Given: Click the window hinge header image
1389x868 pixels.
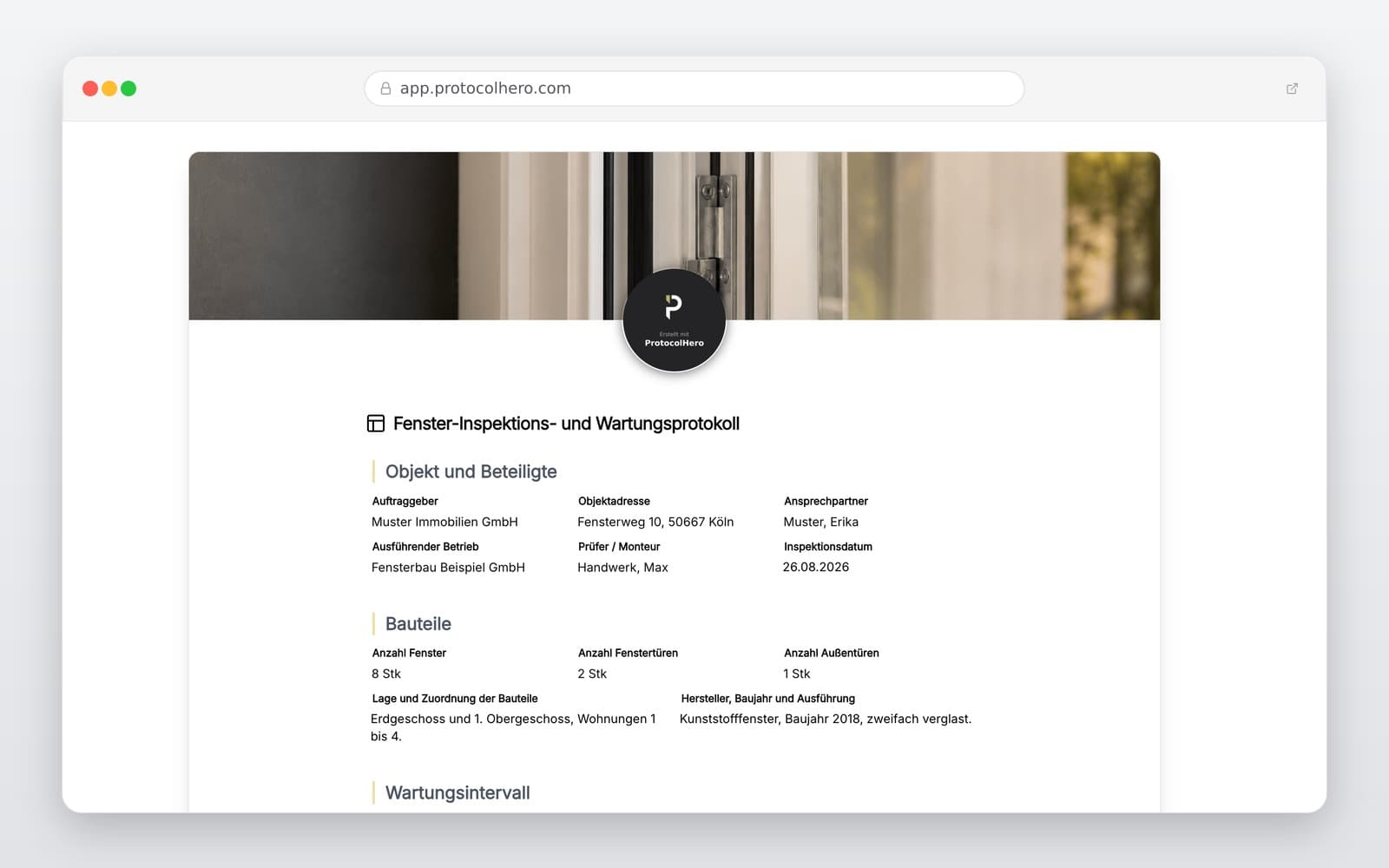Looking at the screenshot, I should click(675, 236).
